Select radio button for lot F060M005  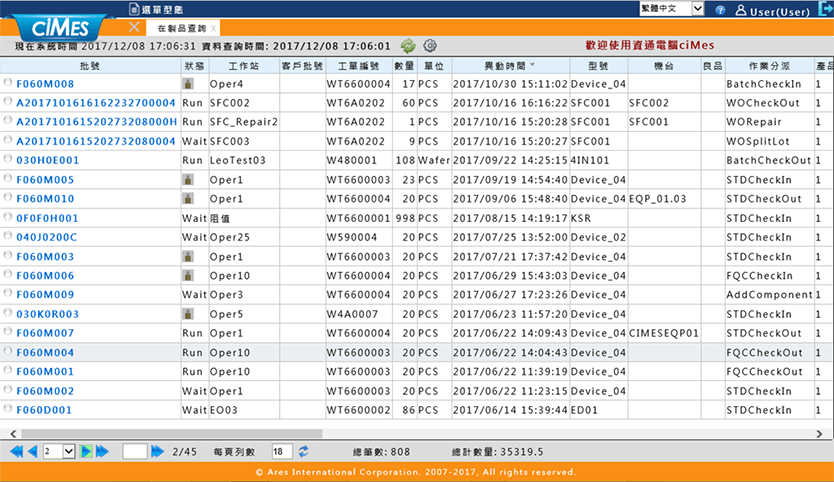tap(8, 178)
